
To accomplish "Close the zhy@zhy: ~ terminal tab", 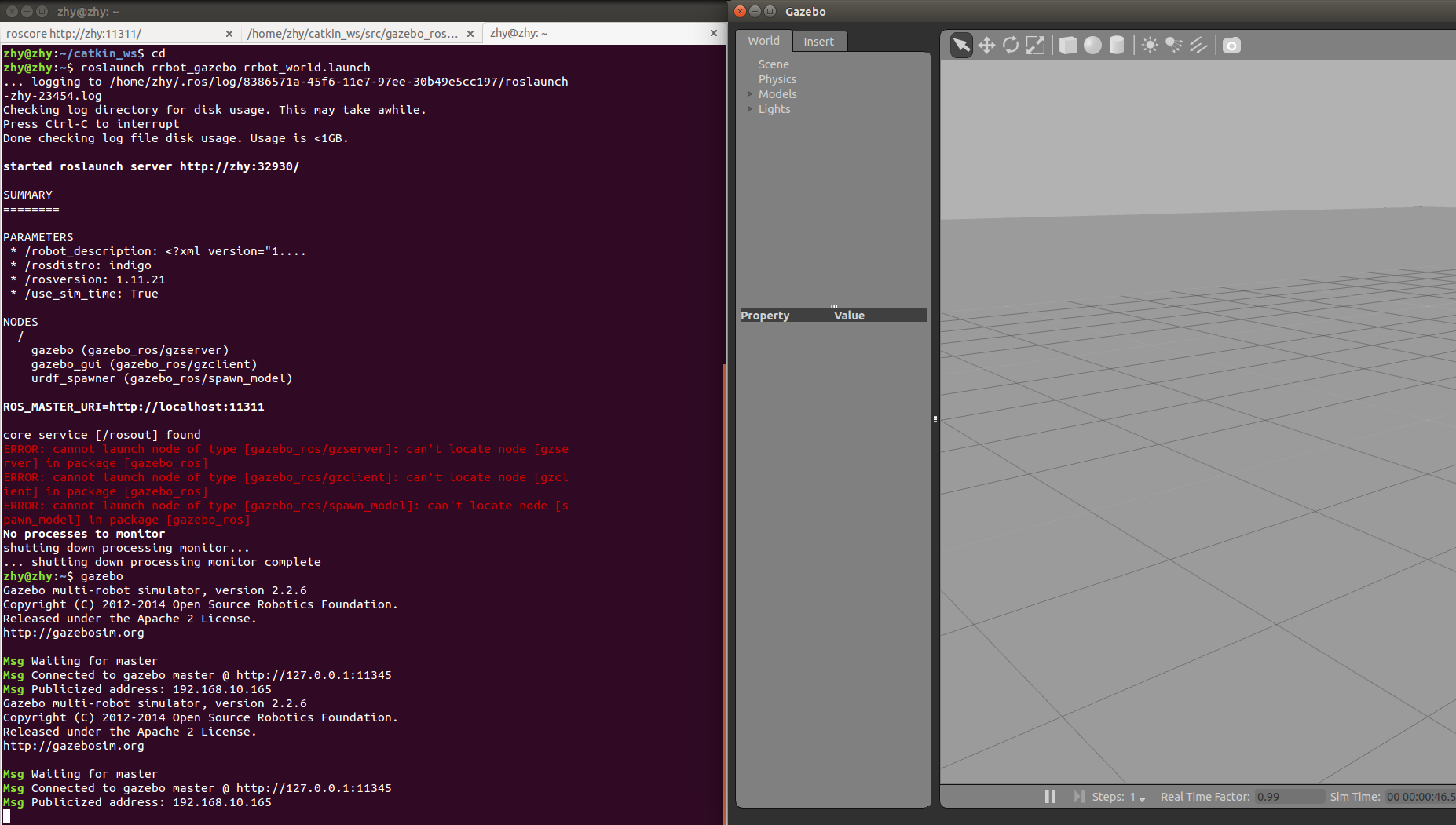I will pos(713,33).
